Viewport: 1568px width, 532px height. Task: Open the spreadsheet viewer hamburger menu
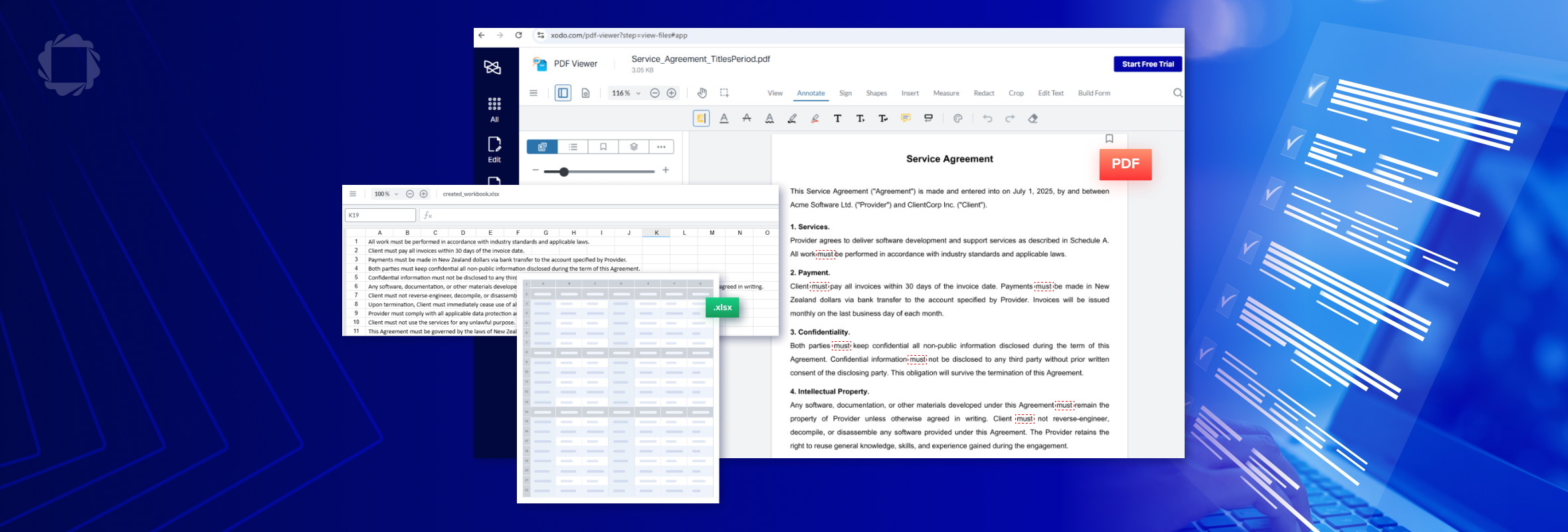[353, 194]
